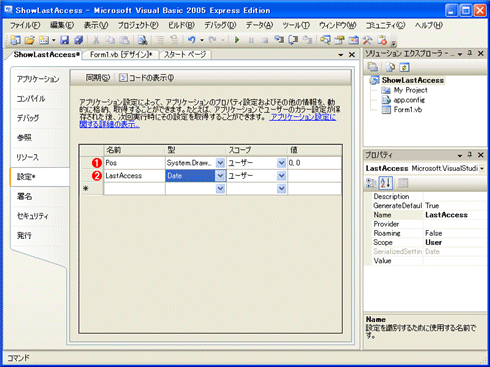
Task: Click the Paste toolbar icon
Action: coord(124,40)
